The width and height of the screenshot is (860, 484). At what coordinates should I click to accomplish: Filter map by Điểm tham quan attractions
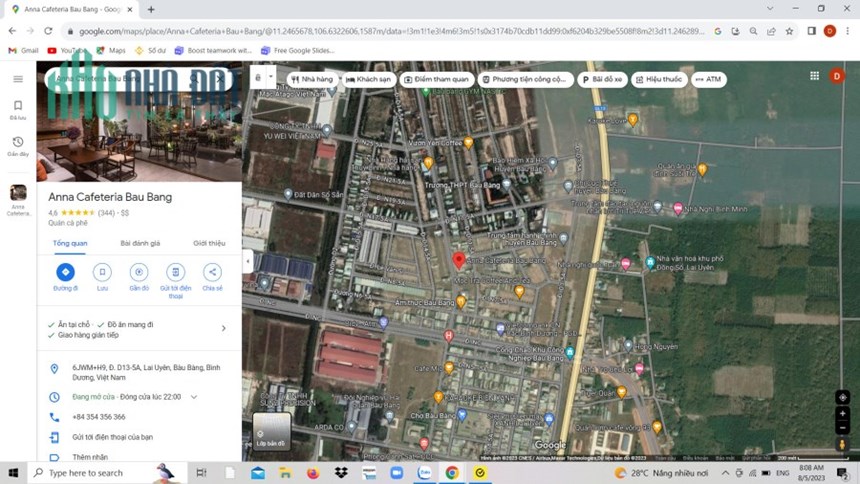coord(437,79)
